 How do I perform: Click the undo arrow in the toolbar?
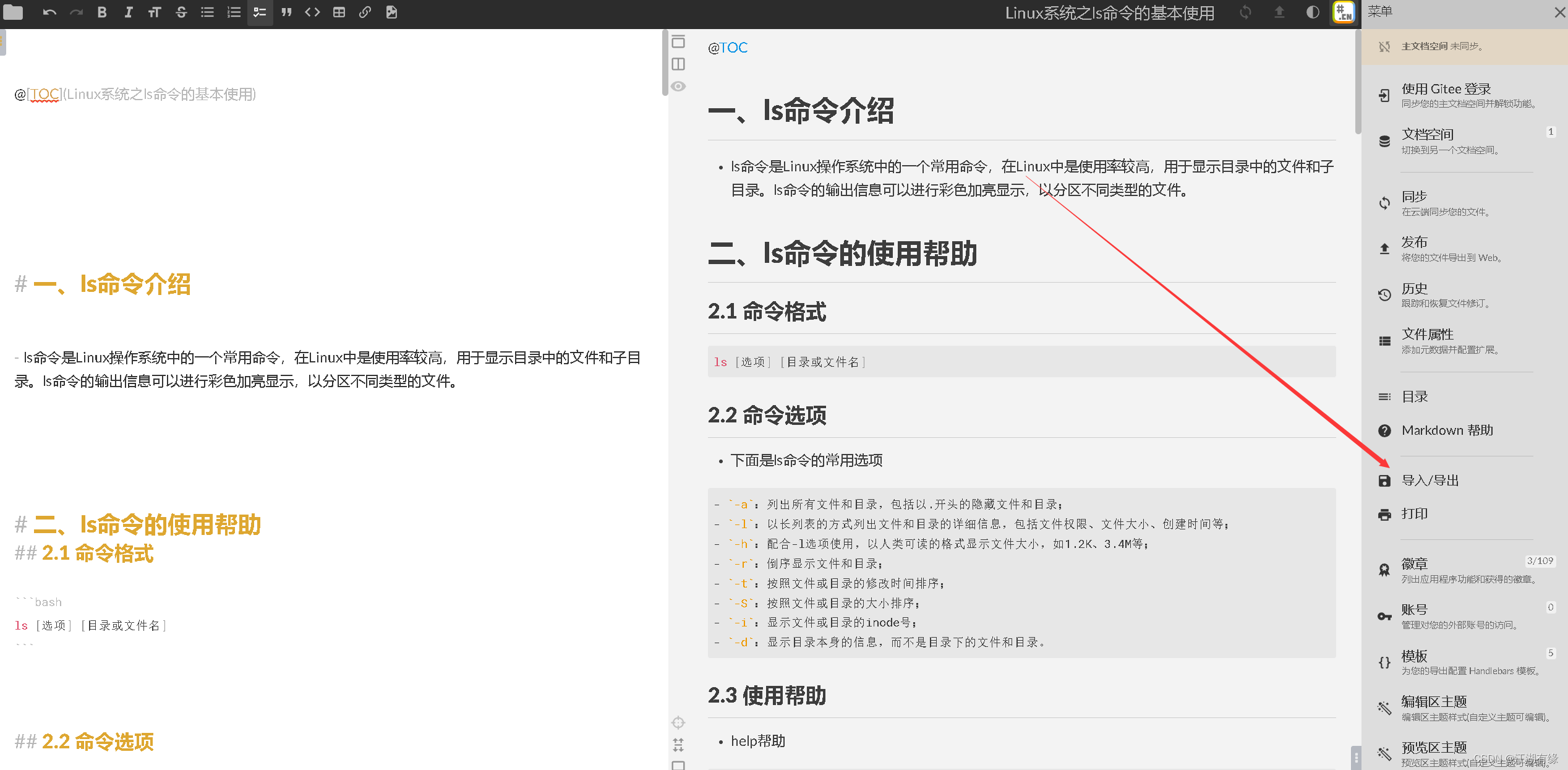(x=49, y=12)
